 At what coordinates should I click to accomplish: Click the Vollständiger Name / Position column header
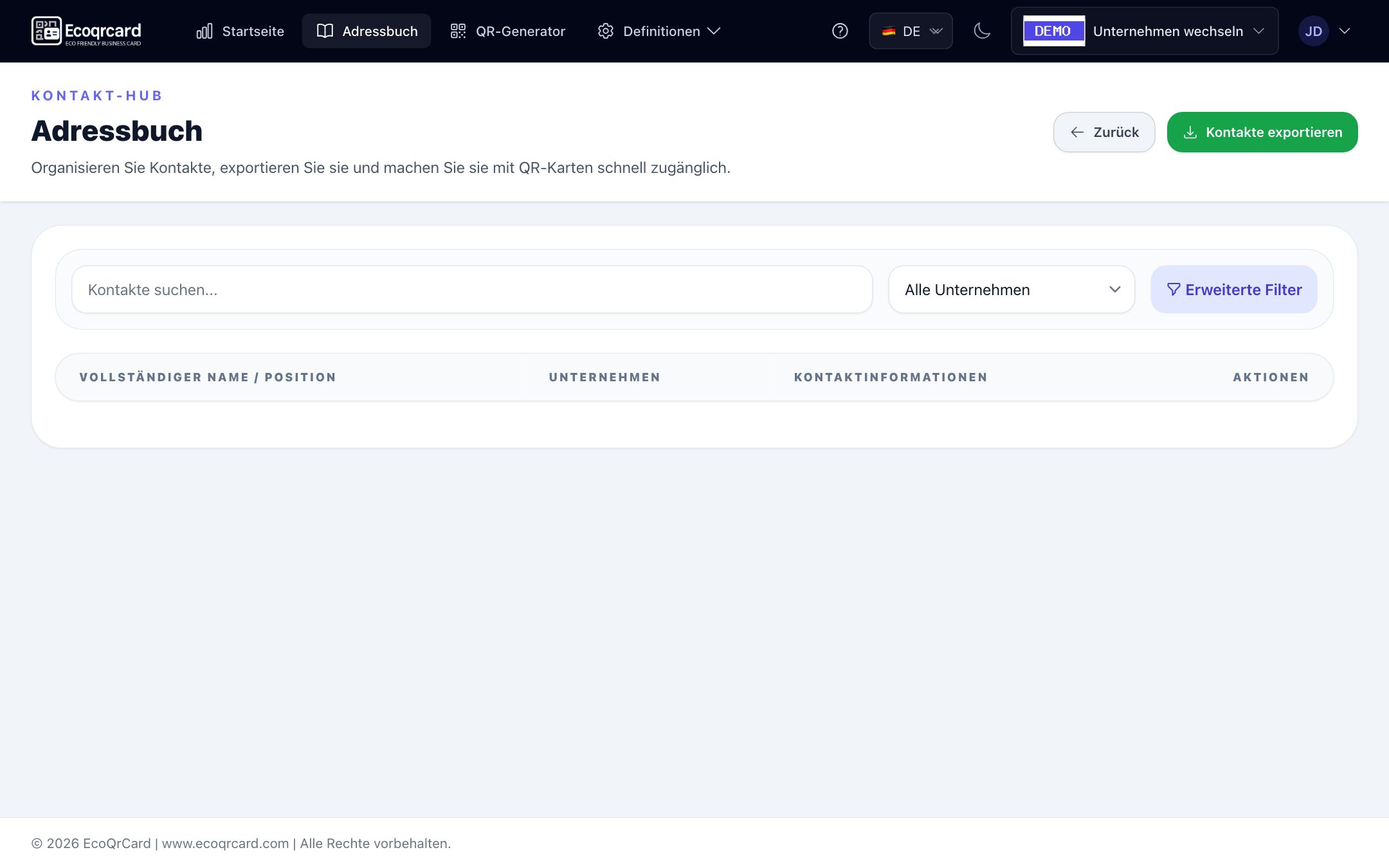[x=208, y=377]
